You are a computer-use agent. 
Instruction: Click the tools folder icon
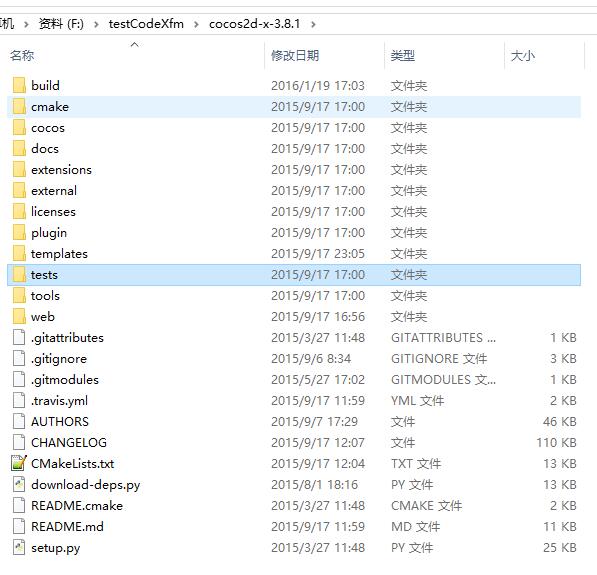(19, 295)
